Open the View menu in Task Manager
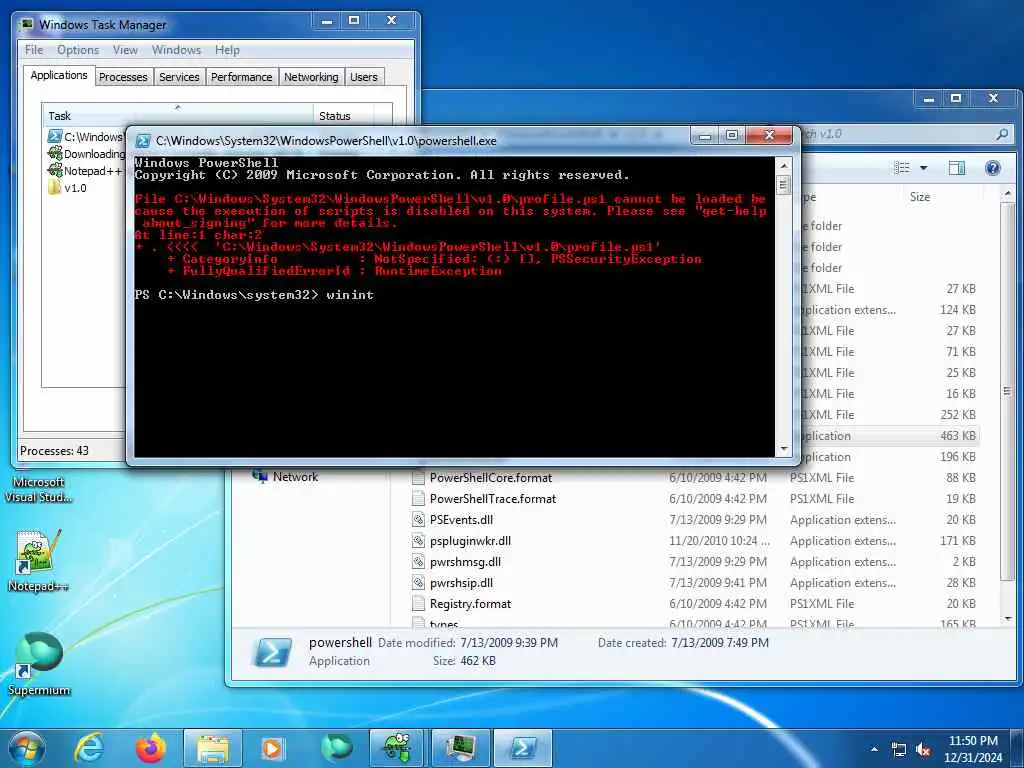The width and height of the screenshot is (1024, 768). (x=125, y=50)
